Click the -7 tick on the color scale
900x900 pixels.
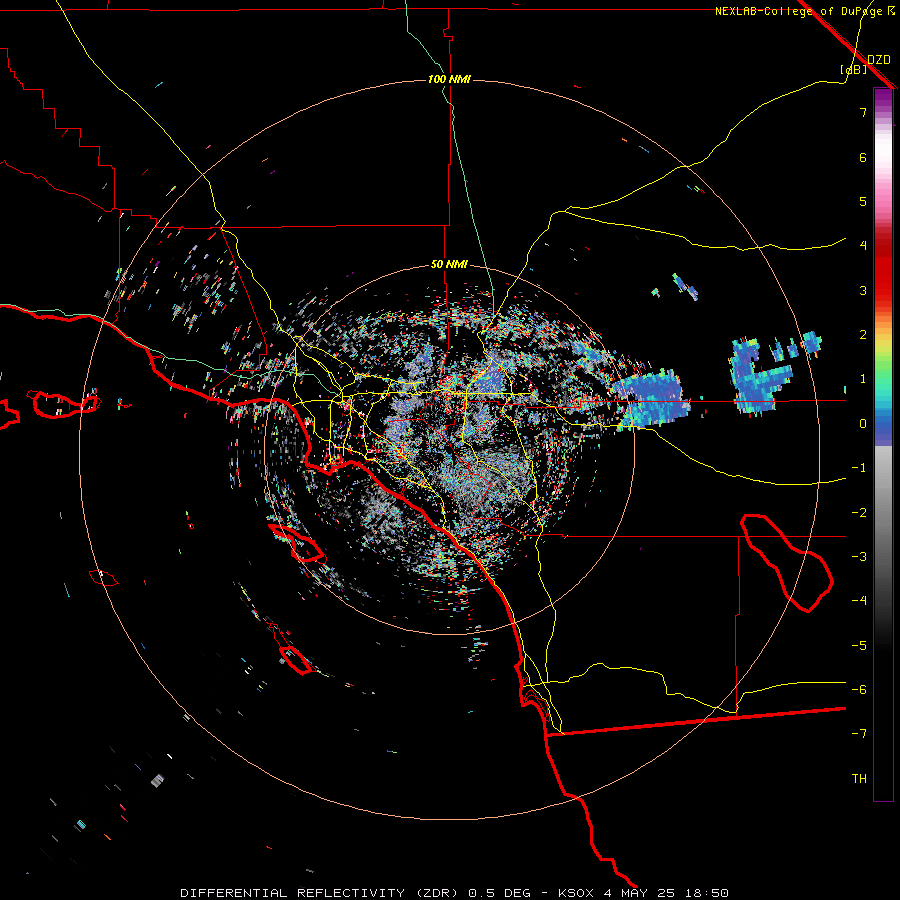pos(859,734)
